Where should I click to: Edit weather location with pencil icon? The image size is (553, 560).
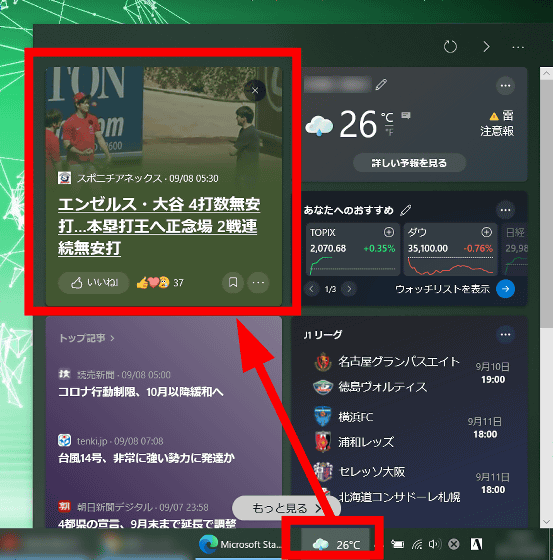pyautogui.click(x=381, y=85)
